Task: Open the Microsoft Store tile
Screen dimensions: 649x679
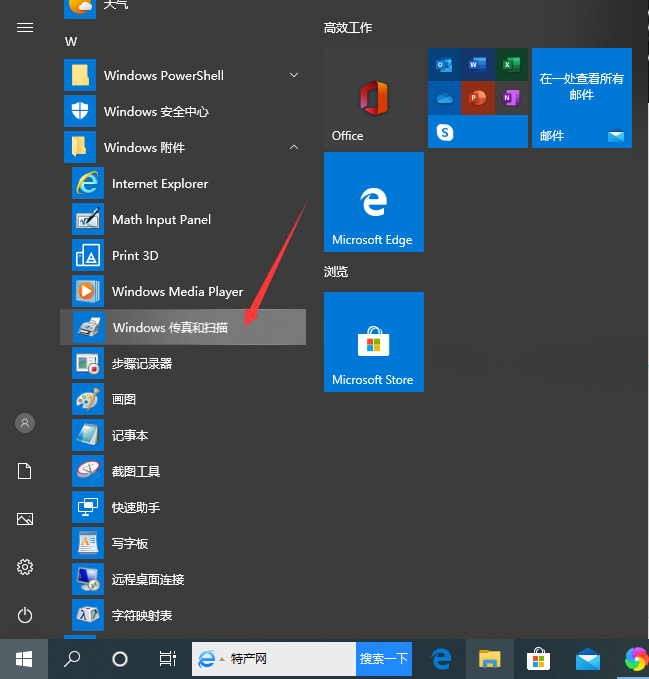Action: tap(374, 342)
